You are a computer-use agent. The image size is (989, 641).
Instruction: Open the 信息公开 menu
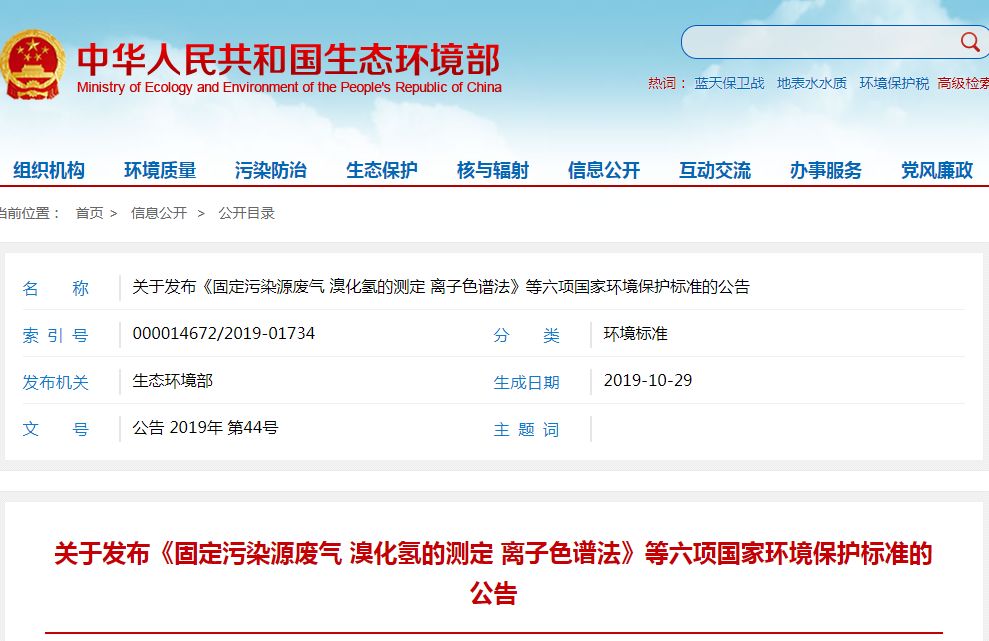(x=604, y=170)
